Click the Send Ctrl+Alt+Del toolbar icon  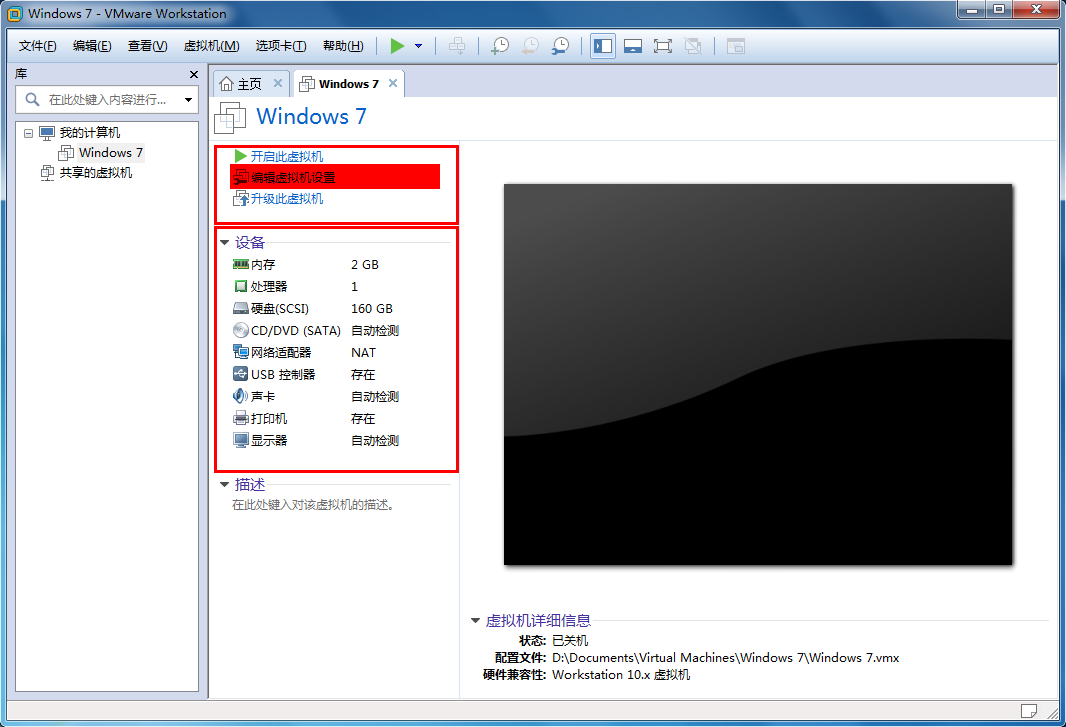click(458, 46)
